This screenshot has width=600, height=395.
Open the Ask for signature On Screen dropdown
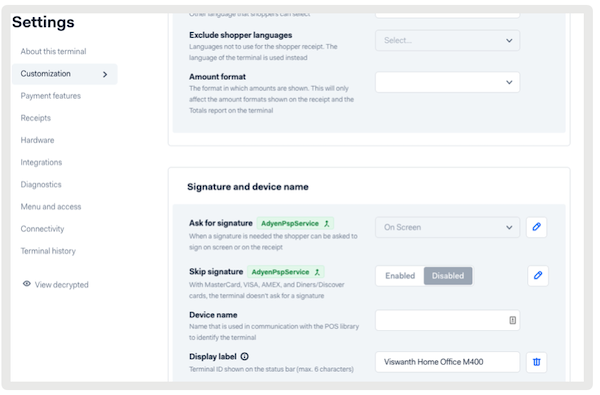click(447, 227)
